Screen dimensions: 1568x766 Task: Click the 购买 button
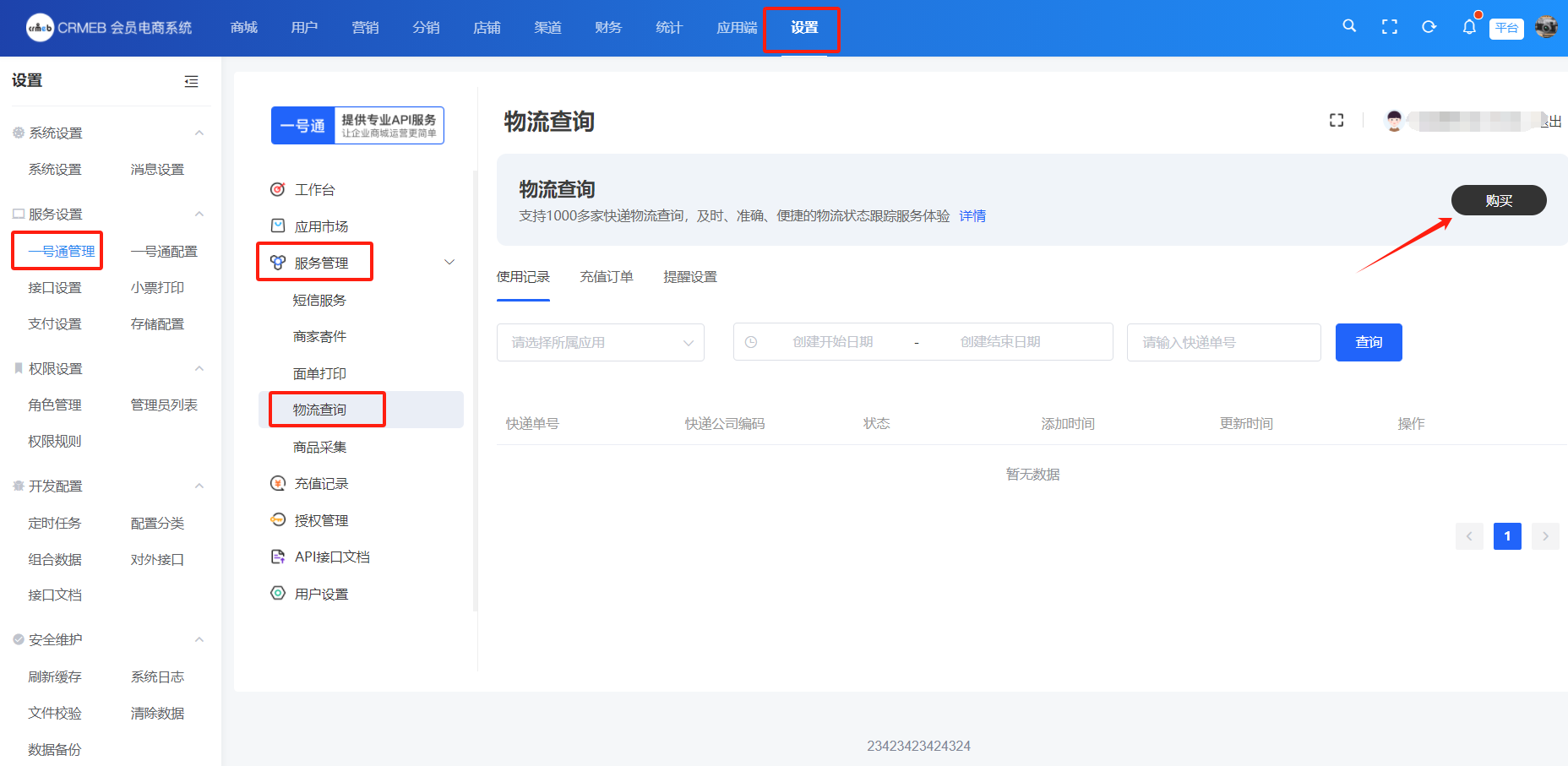(1498, 200)
